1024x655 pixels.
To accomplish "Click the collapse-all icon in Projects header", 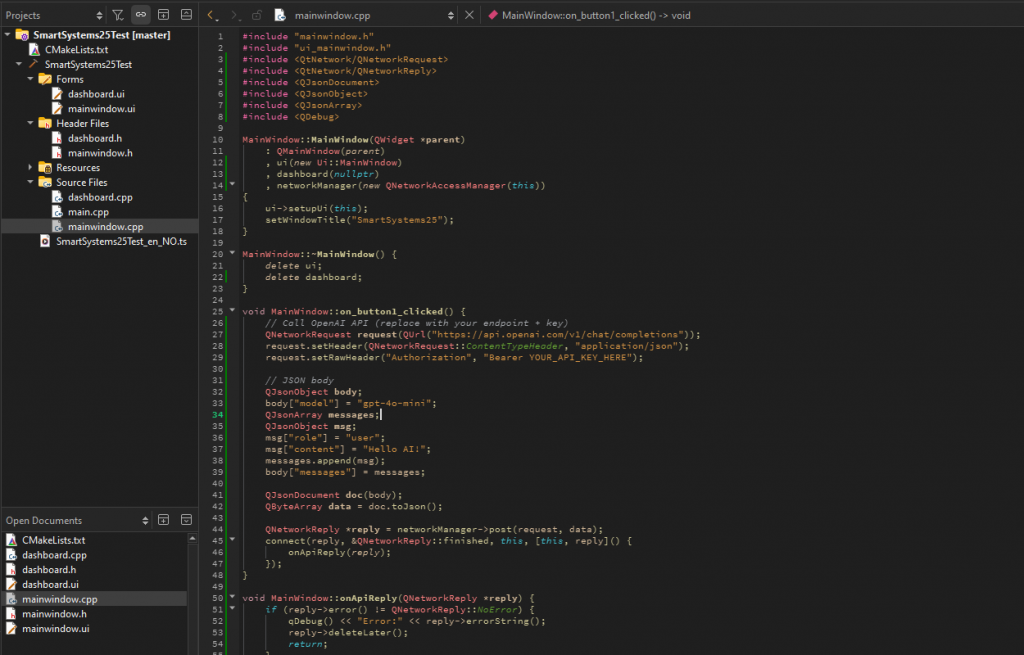I will pyautogui.click(x=186, y=15).
